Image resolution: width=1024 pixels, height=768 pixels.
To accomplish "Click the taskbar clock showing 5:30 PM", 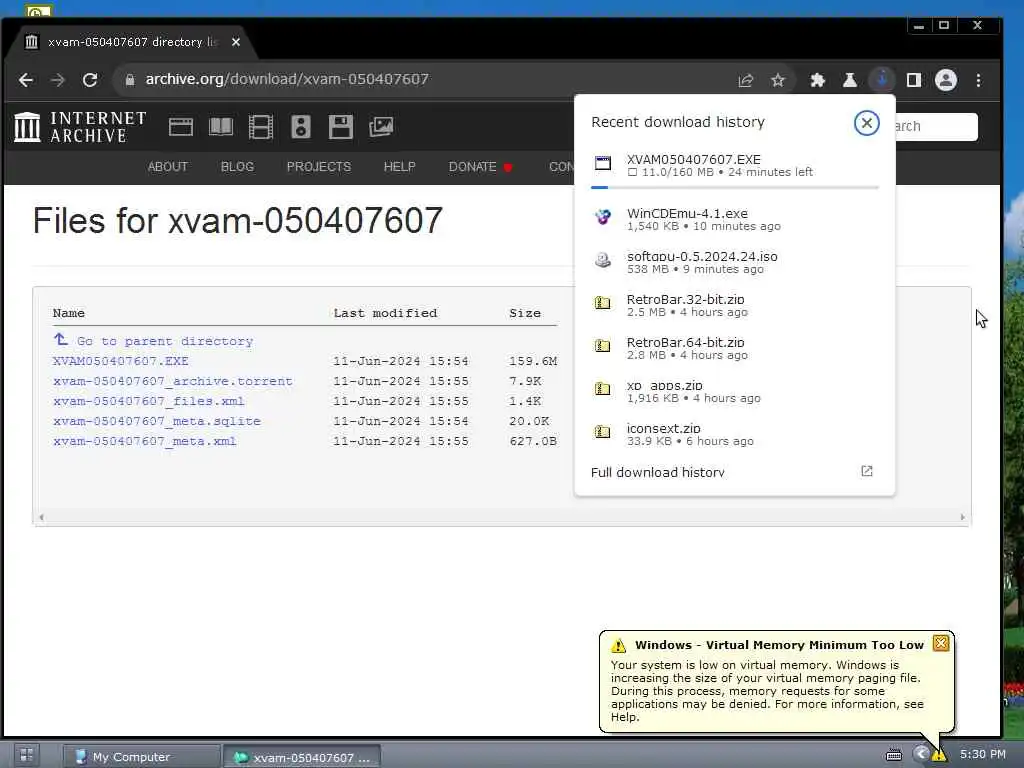I will (x=982, y=754).
